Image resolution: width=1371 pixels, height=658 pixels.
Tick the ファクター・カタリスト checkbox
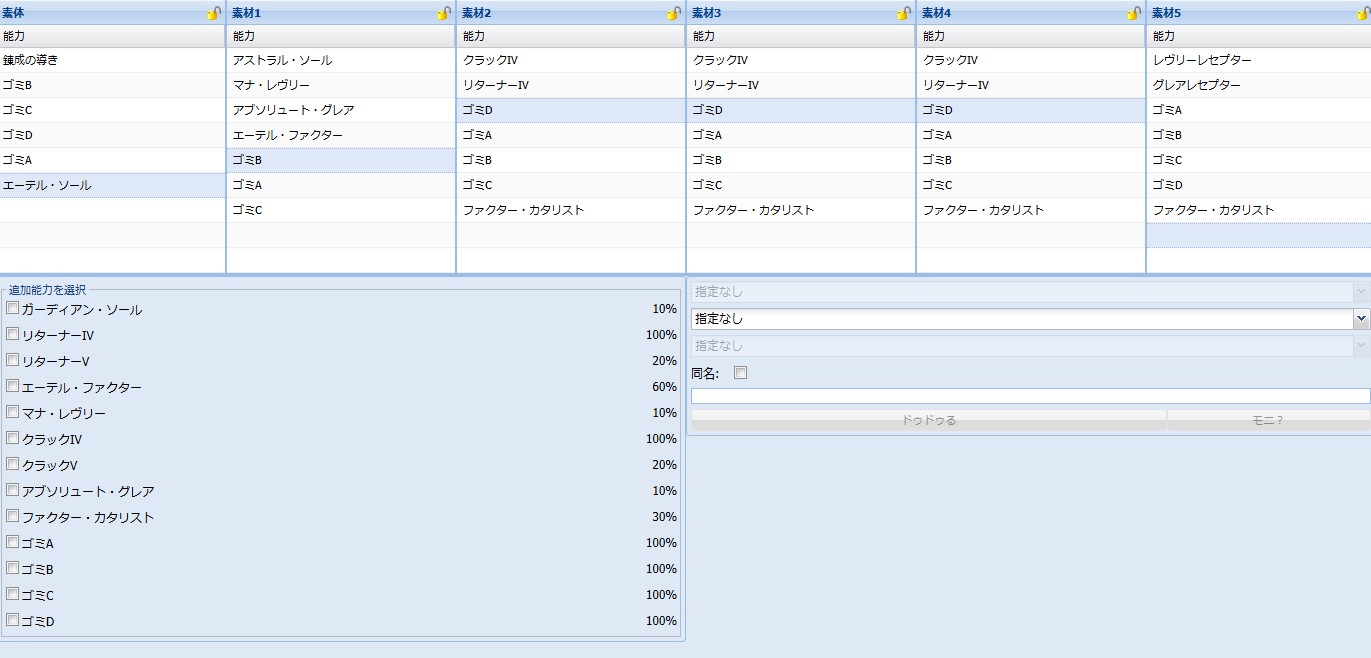pos(13,516)
